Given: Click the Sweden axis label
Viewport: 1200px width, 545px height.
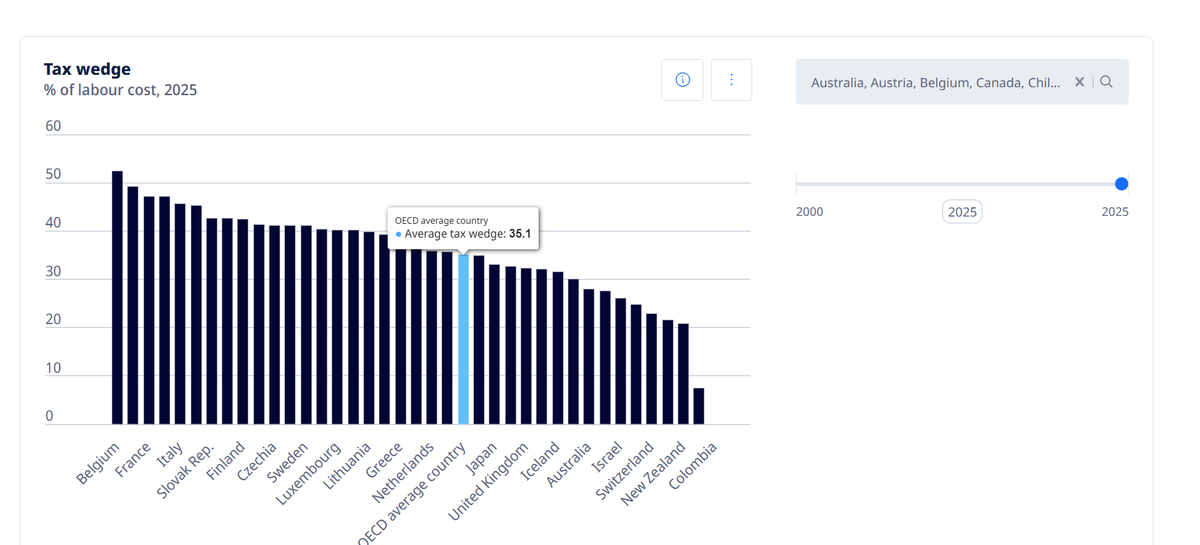Looking at the screenshot, I should coord(289,461).
